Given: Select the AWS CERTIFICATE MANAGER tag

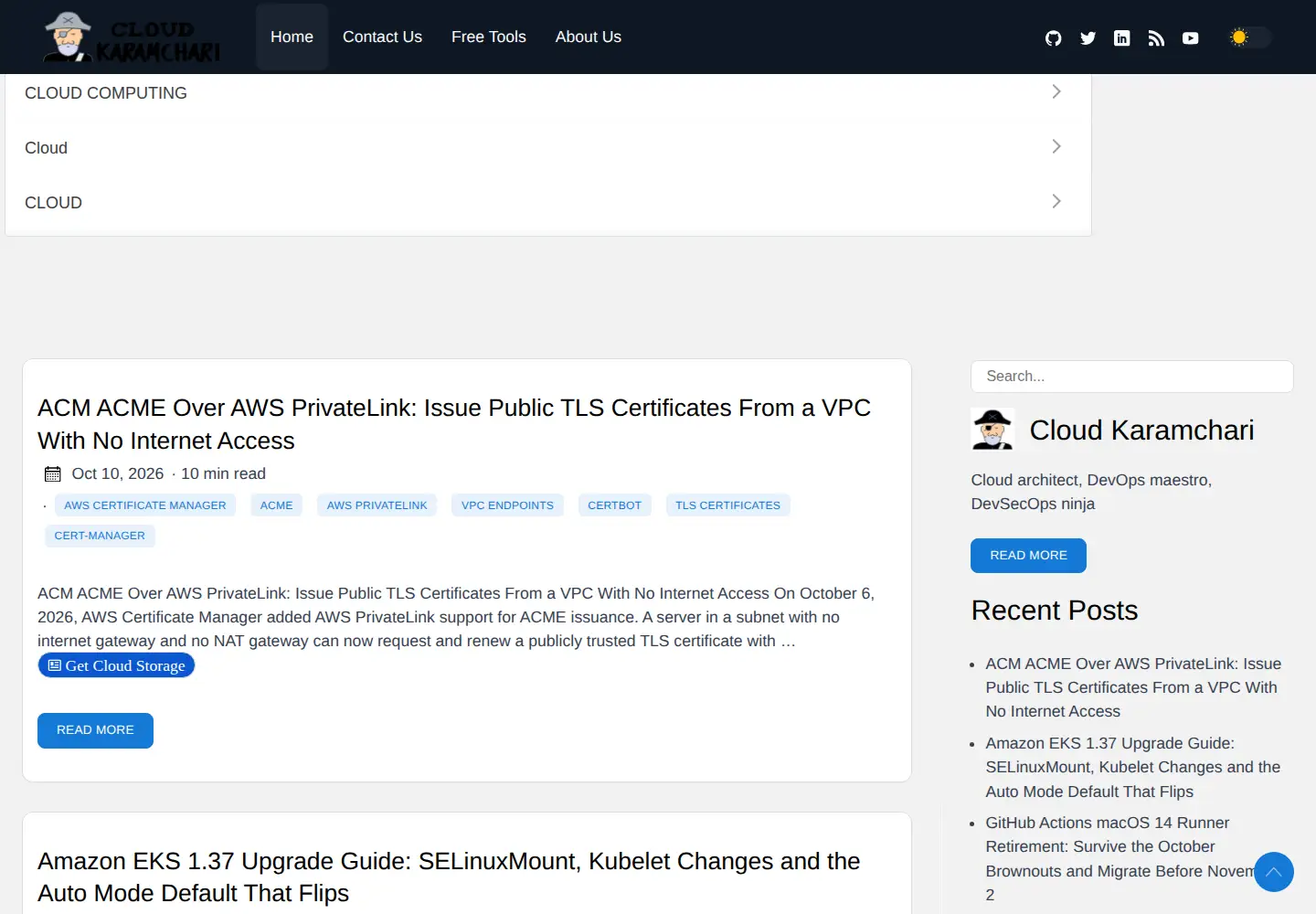Looking at the screenshot, I should click(x=145, y=505).
